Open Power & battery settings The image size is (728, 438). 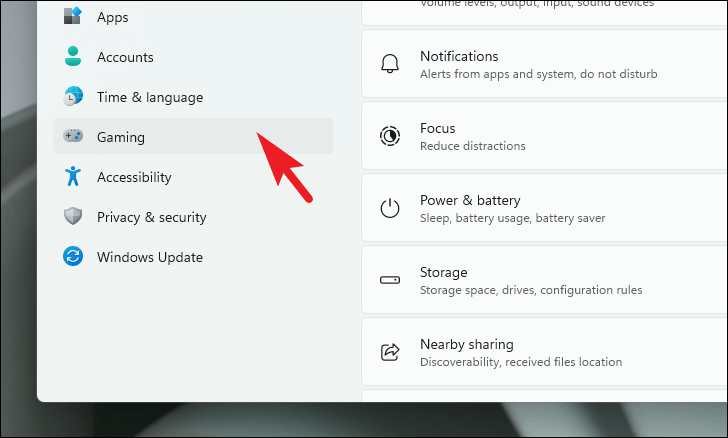coord(540,208)
